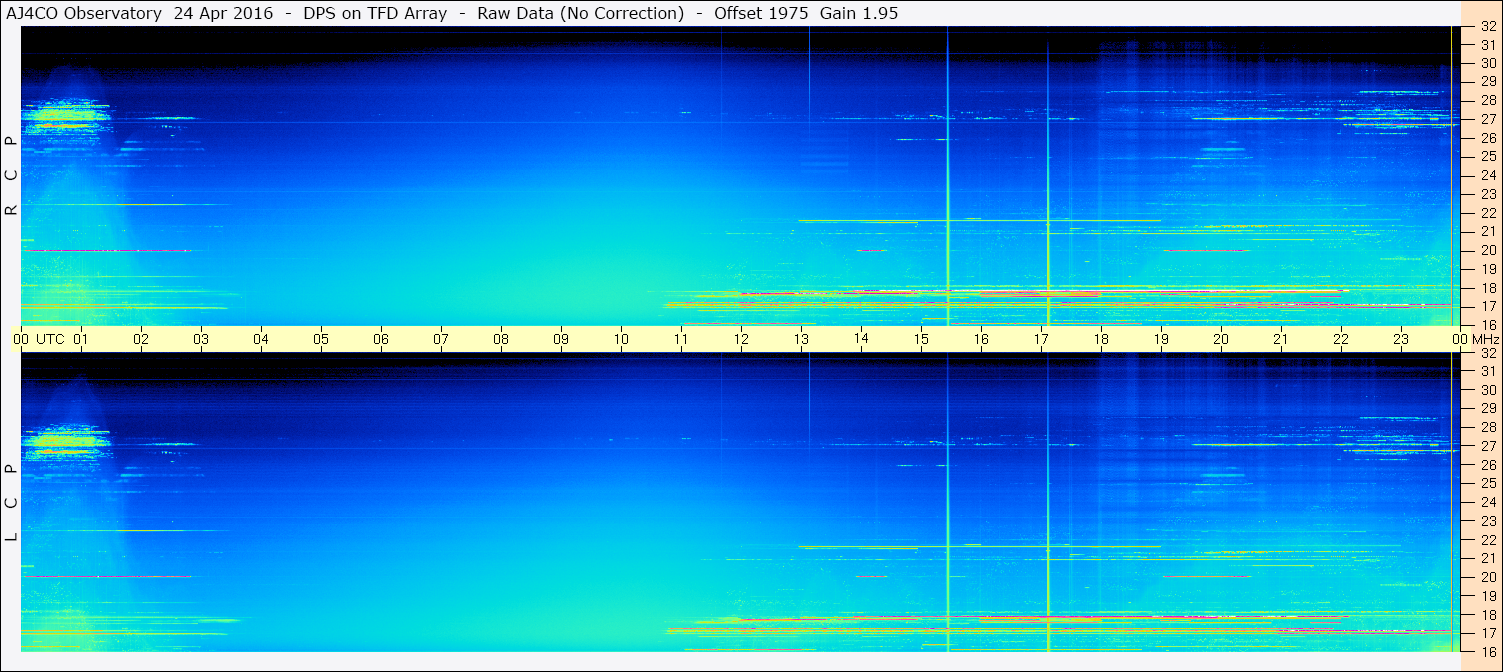Image resolution: width=1503 pixels, height=672 pixels.
Task: Select the 06 hour tick on time axis
Action: 381,339
